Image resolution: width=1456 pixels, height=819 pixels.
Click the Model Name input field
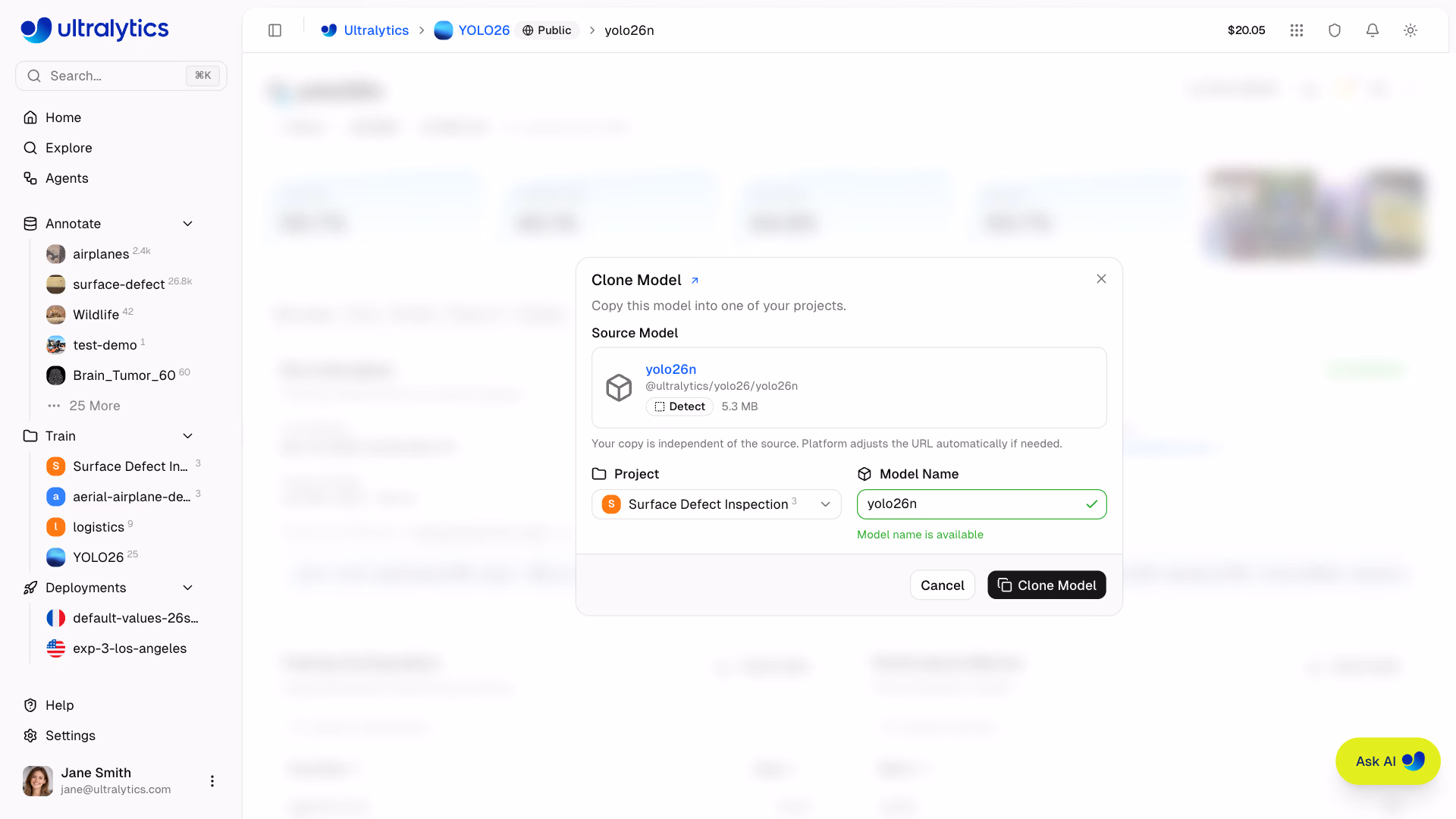tap(982, 504)
